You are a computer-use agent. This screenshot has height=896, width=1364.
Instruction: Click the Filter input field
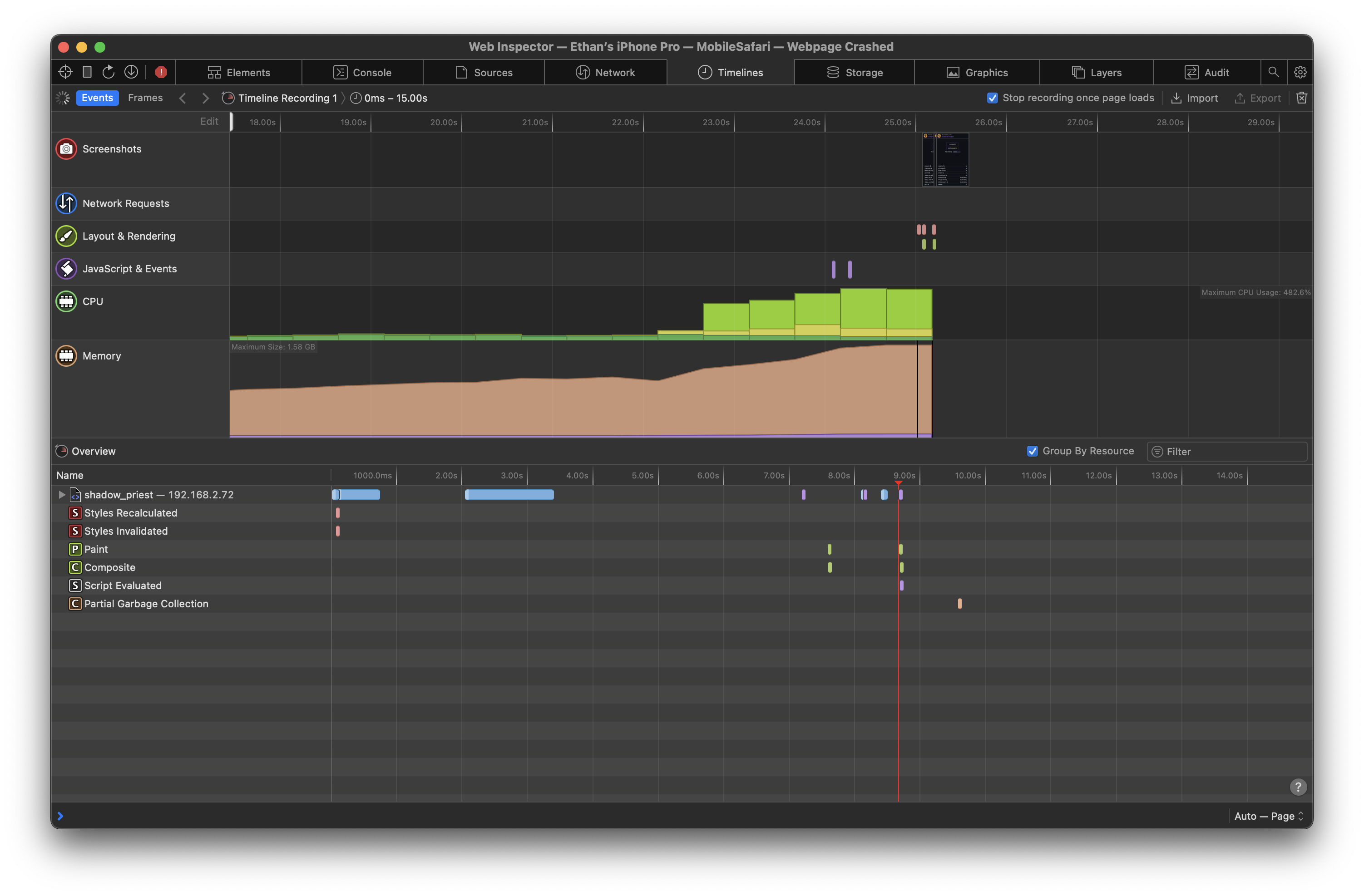tap(1232, 452)
